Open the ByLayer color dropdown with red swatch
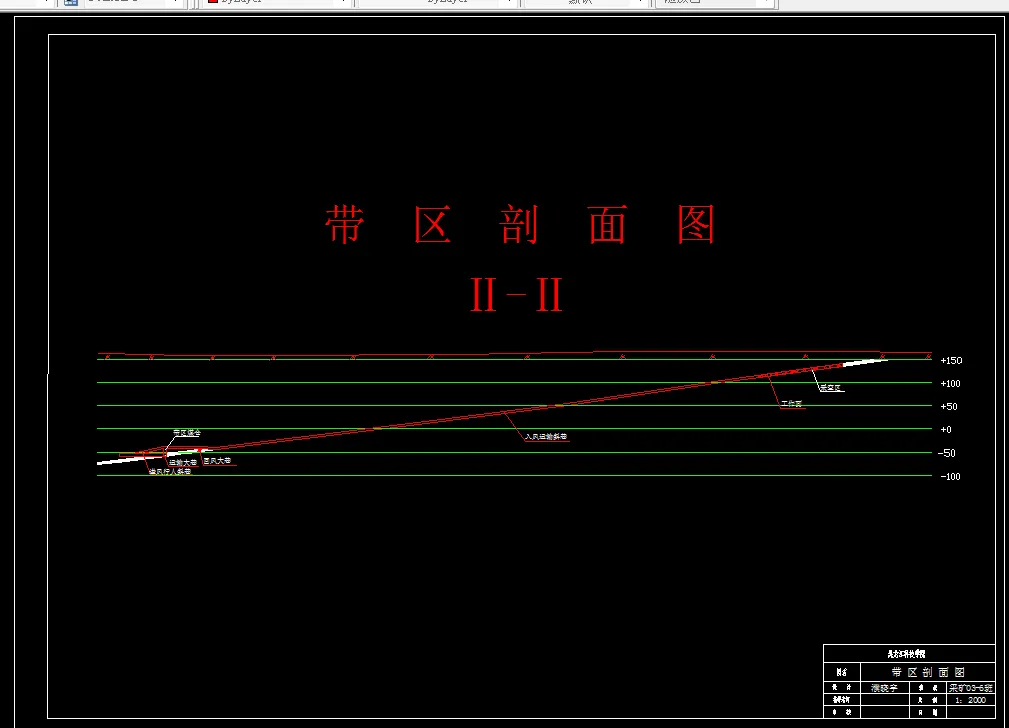This screenshot has height=728, width=1009. pos(277,3)
